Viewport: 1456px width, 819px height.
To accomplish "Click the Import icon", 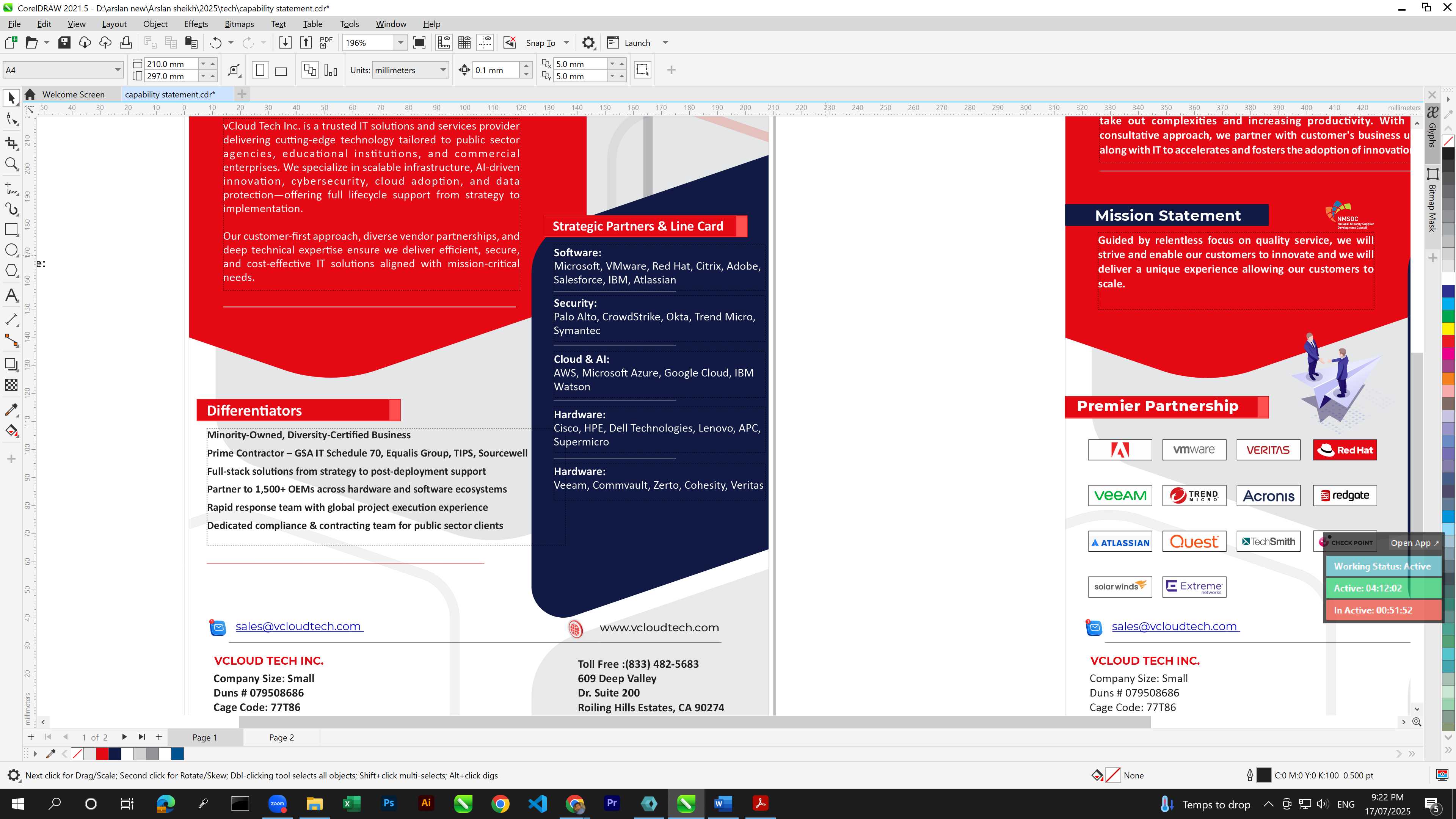I will click(x=286, y=43).
